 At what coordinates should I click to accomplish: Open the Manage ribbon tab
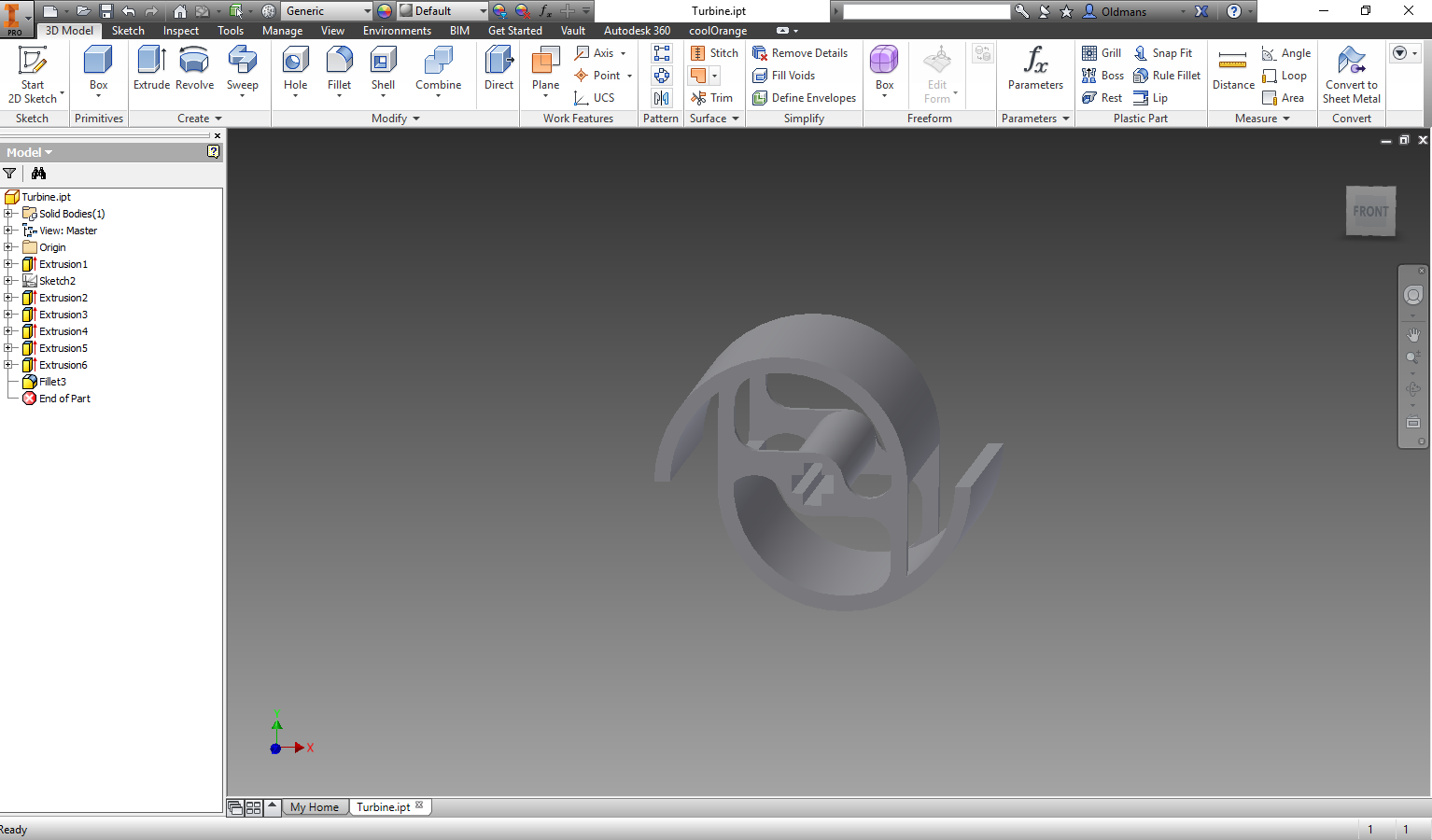point(282,31)
